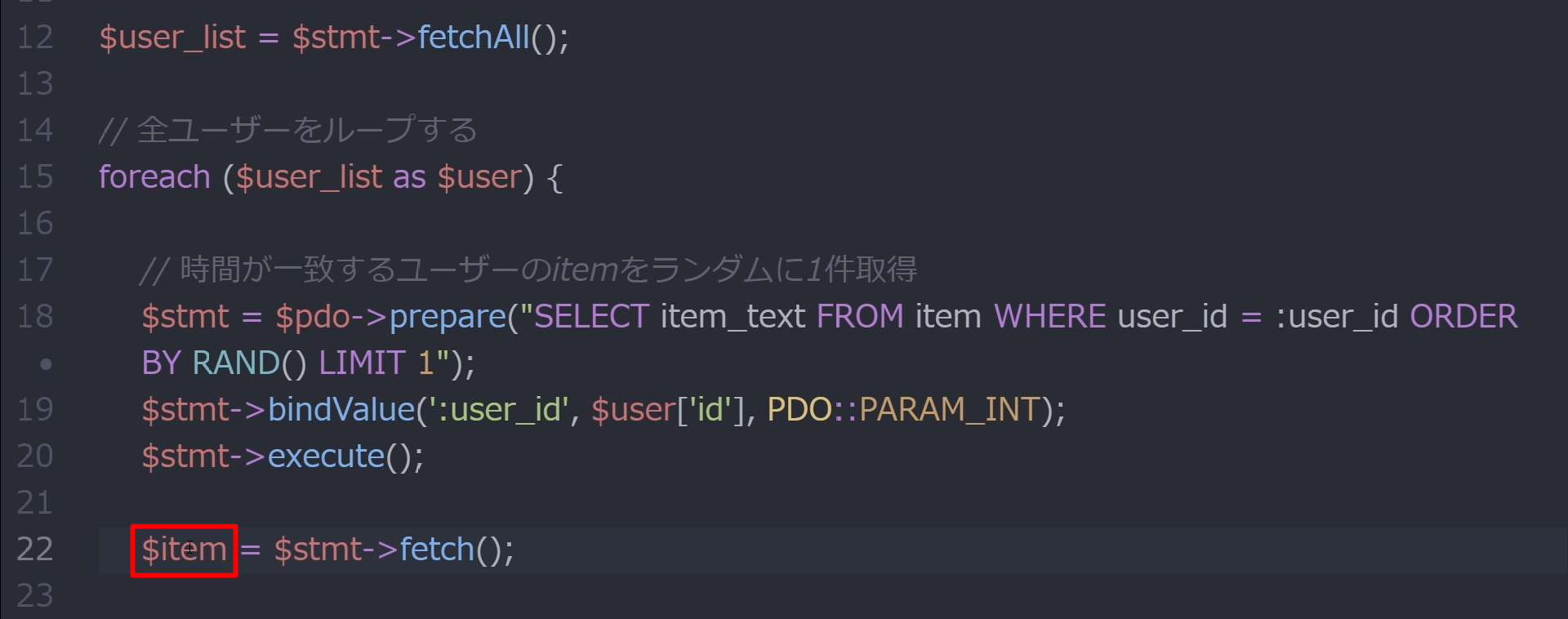This screenshot has height=619, width=1568.
Task: Click the $user_list variable on line 12
Action: (172, 38)
